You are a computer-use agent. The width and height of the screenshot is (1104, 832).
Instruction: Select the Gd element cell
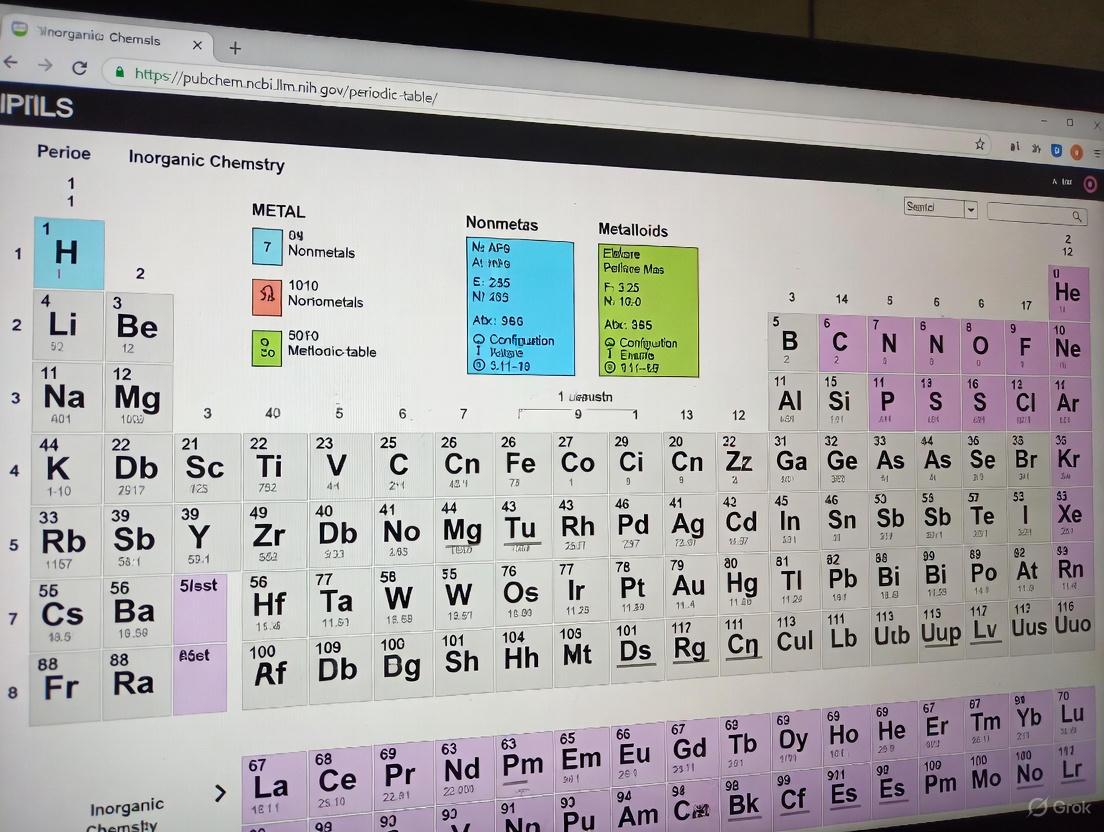[x=691, y=748]
